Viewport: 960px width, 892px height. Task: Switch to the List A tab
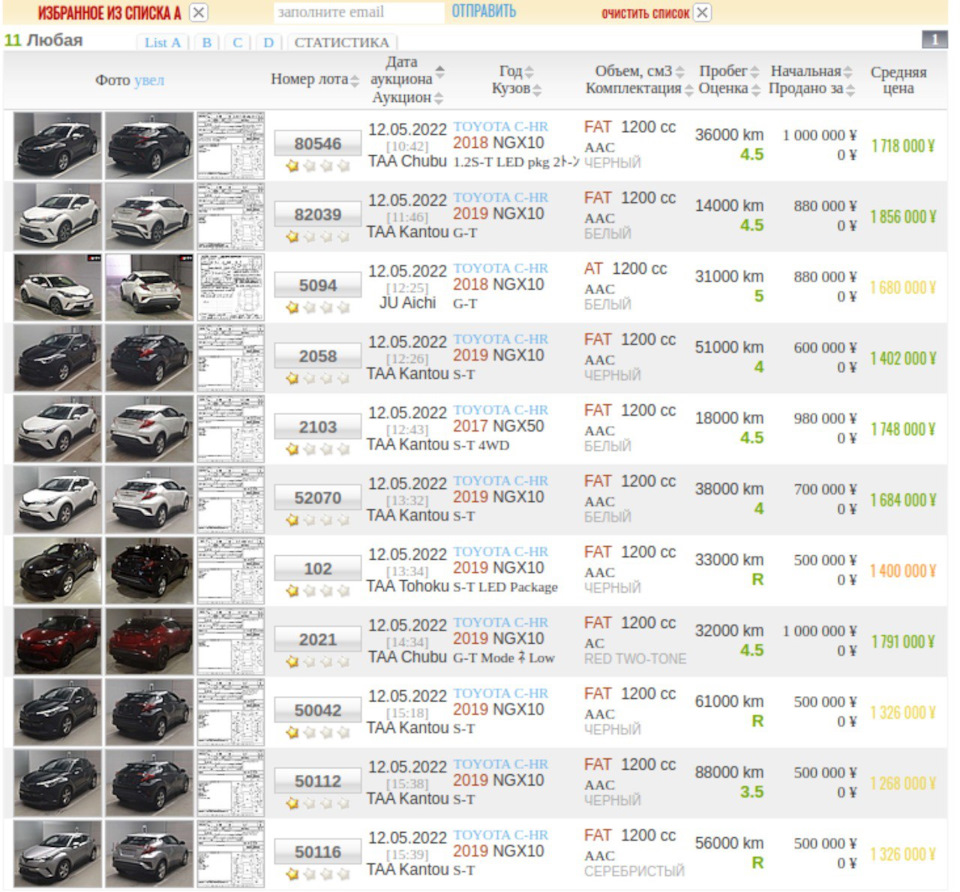coord(162,42)
